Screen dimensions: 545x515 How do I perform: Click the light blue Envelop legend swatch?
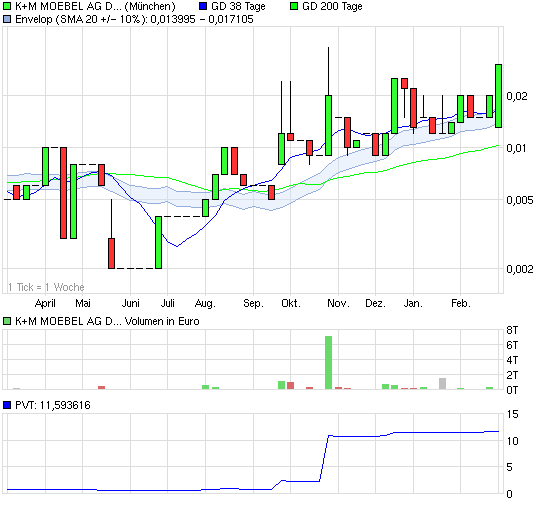pyautogui.click(x=7, y=19)
